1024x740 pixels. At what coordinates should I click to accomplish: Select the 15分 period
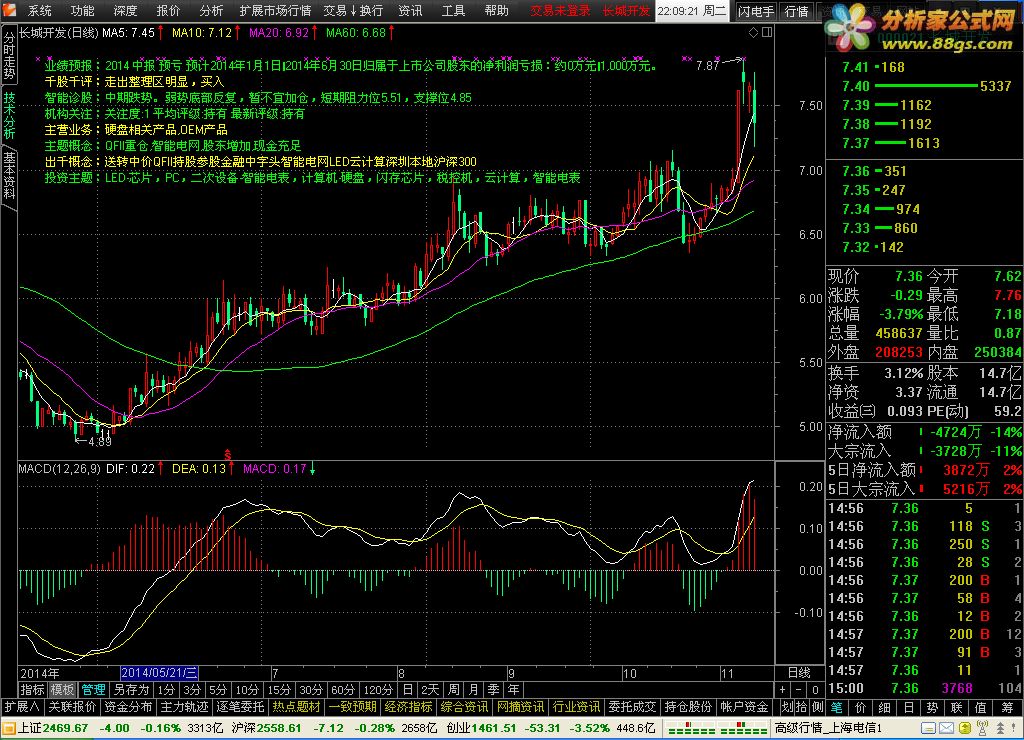pos(279,690)
